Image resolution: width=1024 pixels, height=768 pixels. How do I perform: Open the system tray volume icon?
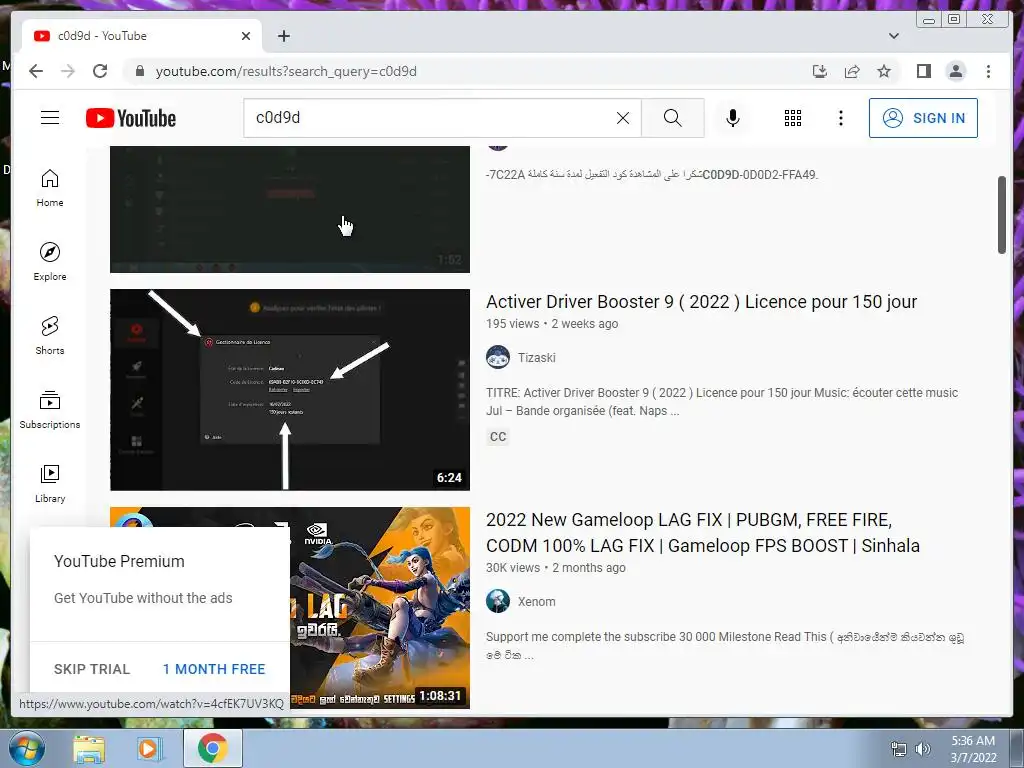tap(923, 749)
